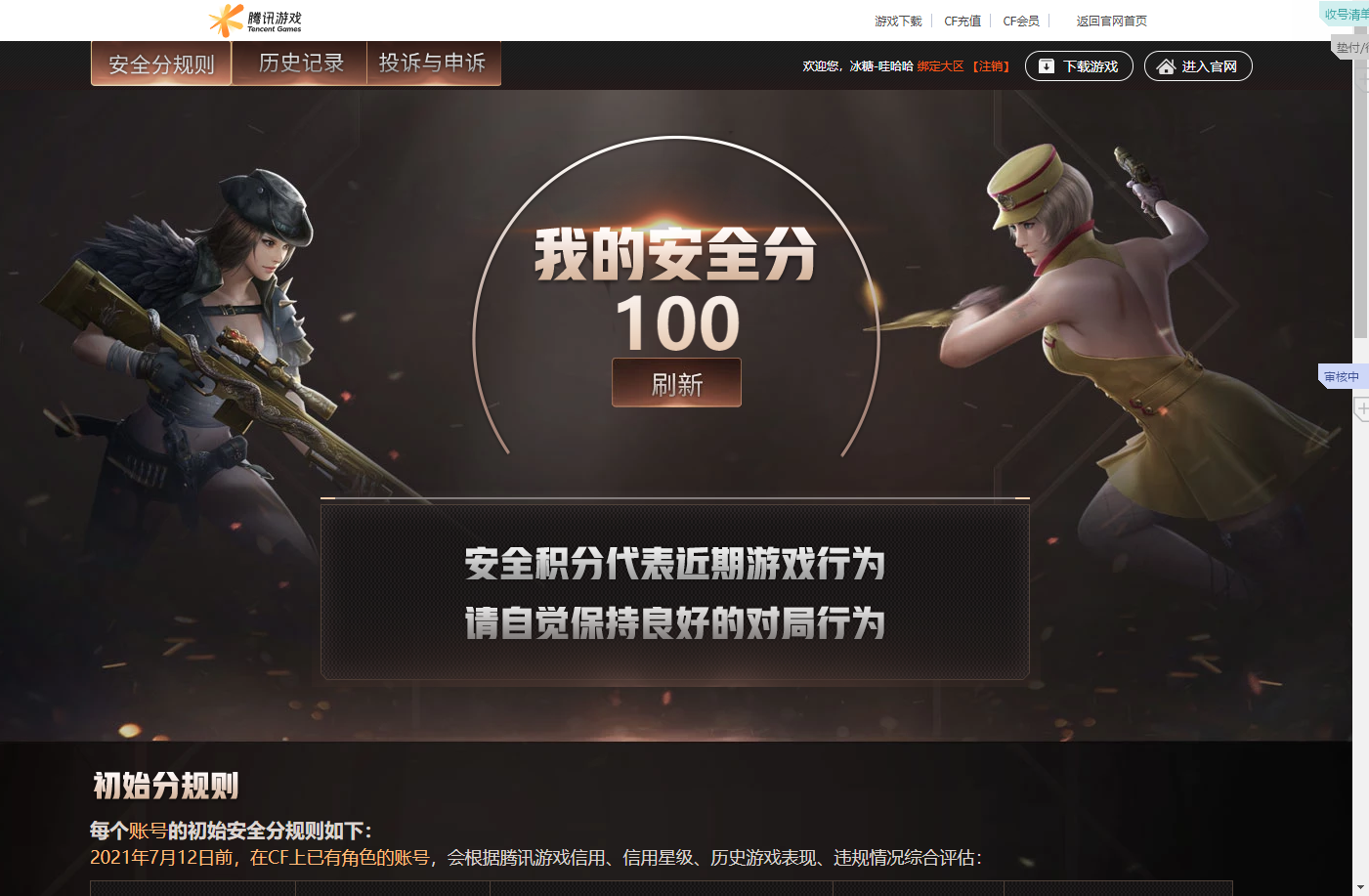This screenshot has height=896, width=1369.
Task: Open the 投诉与申诉 tab
Action: (433, 63)
